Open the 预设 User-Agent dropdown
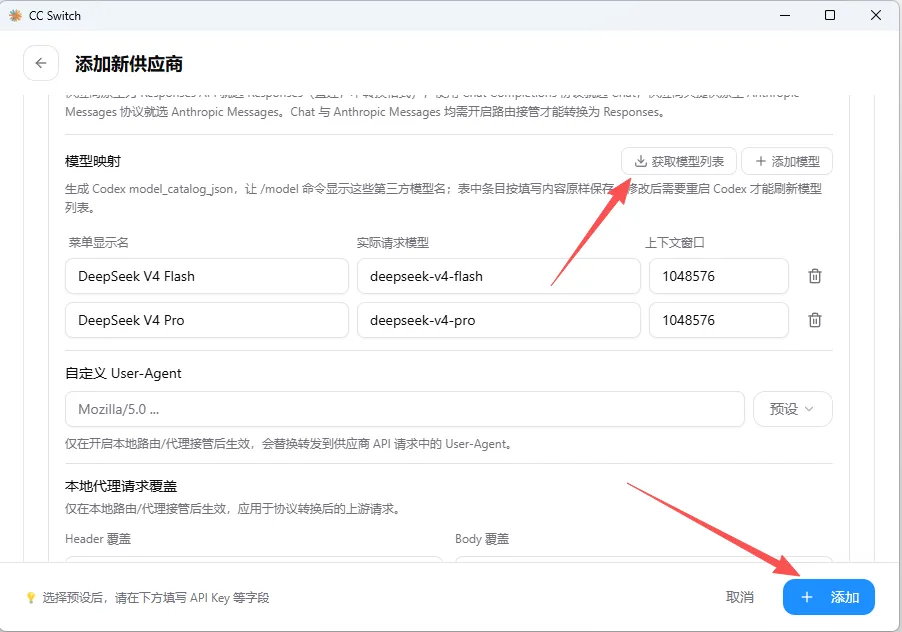902x632 pixels. (793, 409)
